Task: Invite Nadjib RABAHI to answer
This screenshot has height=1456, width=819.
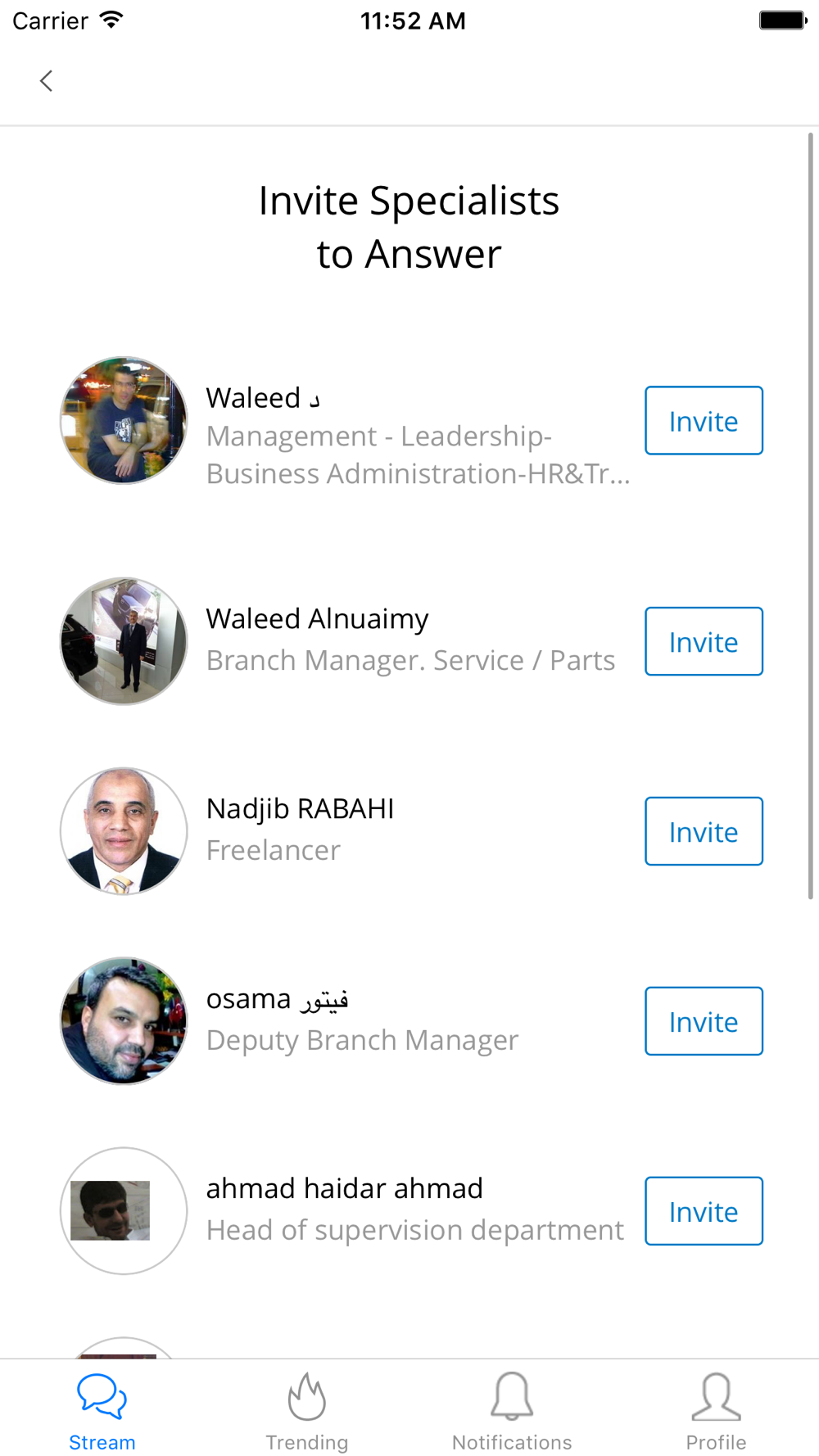Action: pyautogui.click(x=704, y=832)
